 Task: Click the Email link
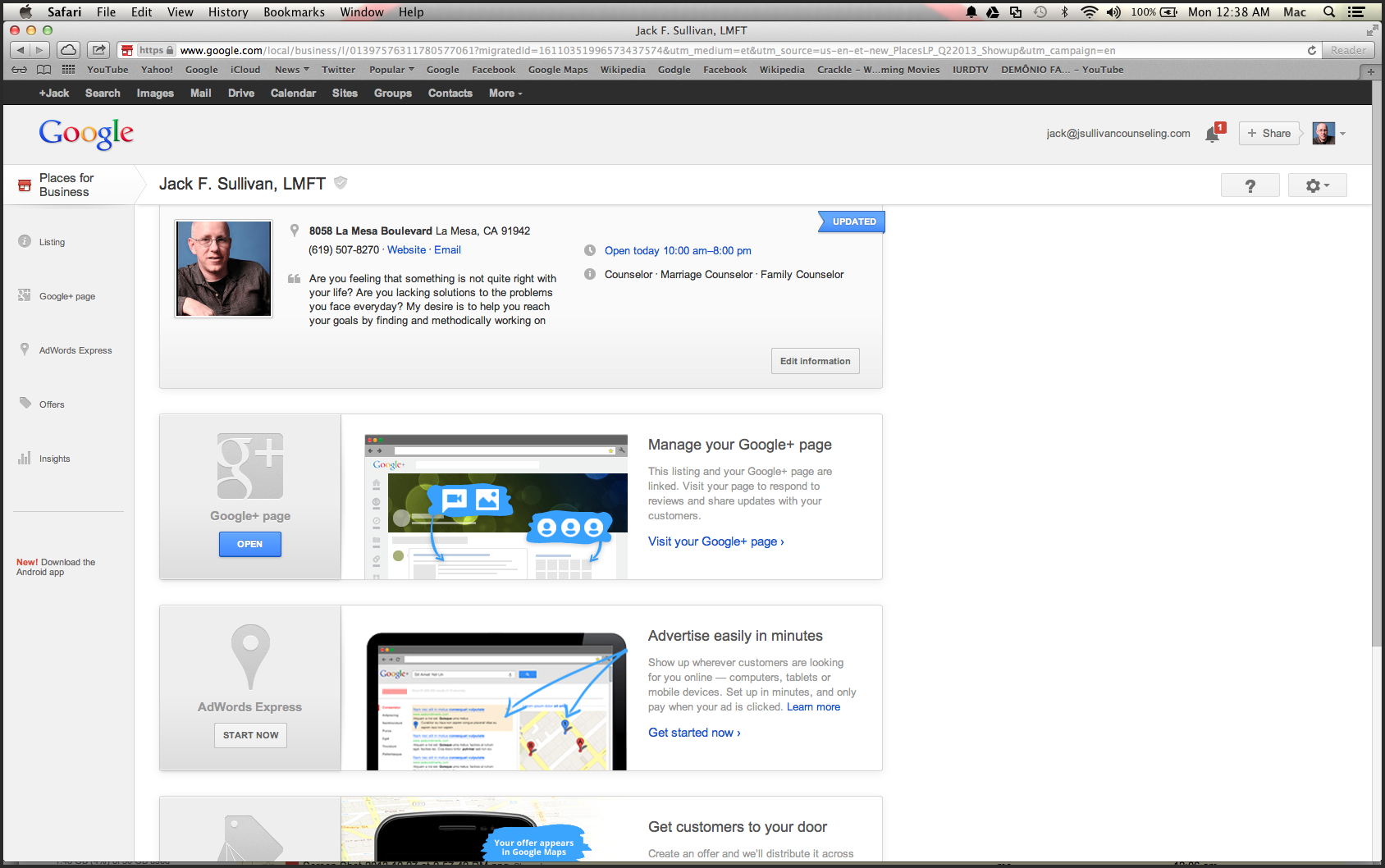(447, 250)
